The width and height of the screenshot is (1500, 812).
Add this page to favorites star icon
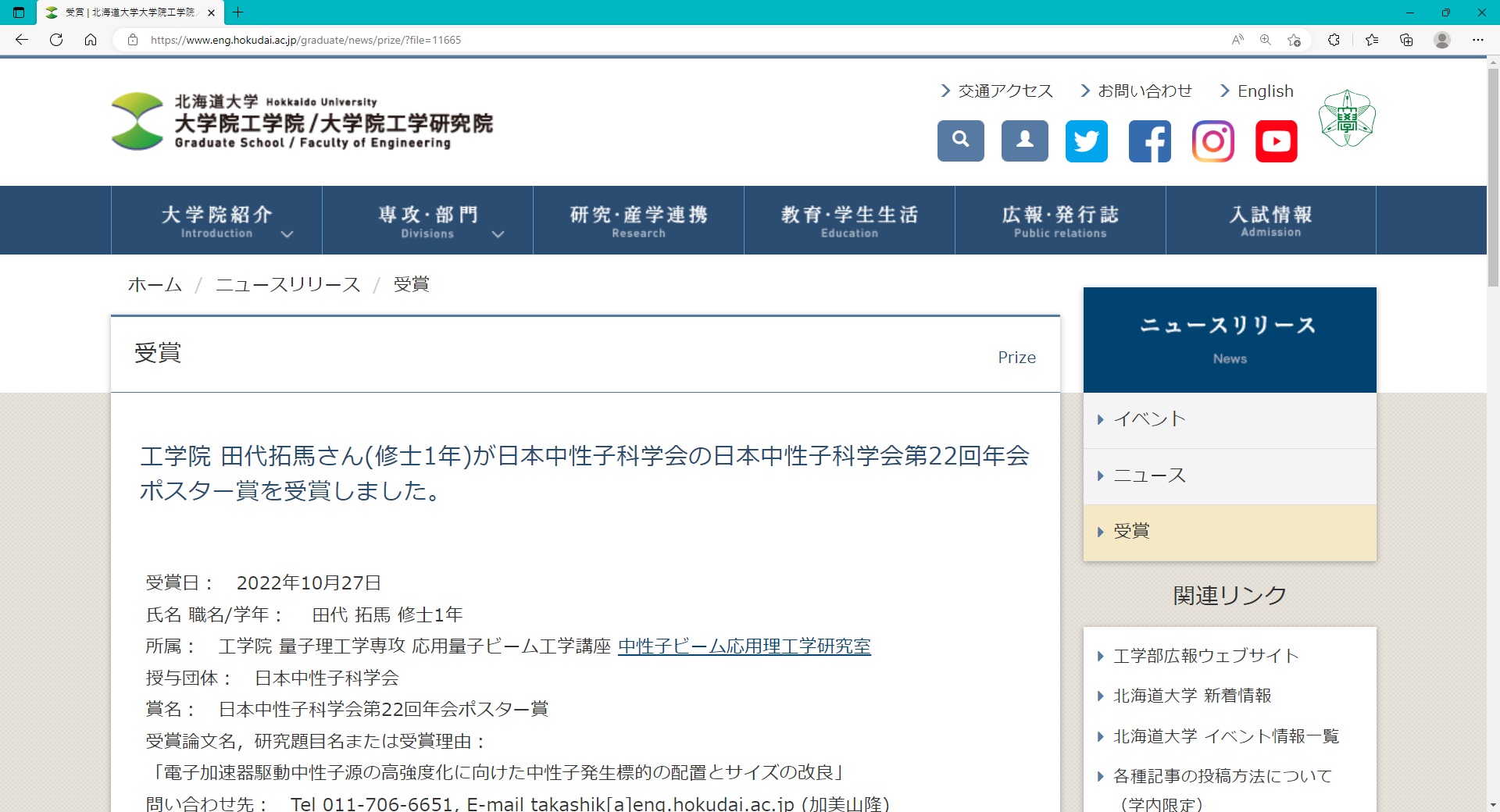[x=1294, y=40]
